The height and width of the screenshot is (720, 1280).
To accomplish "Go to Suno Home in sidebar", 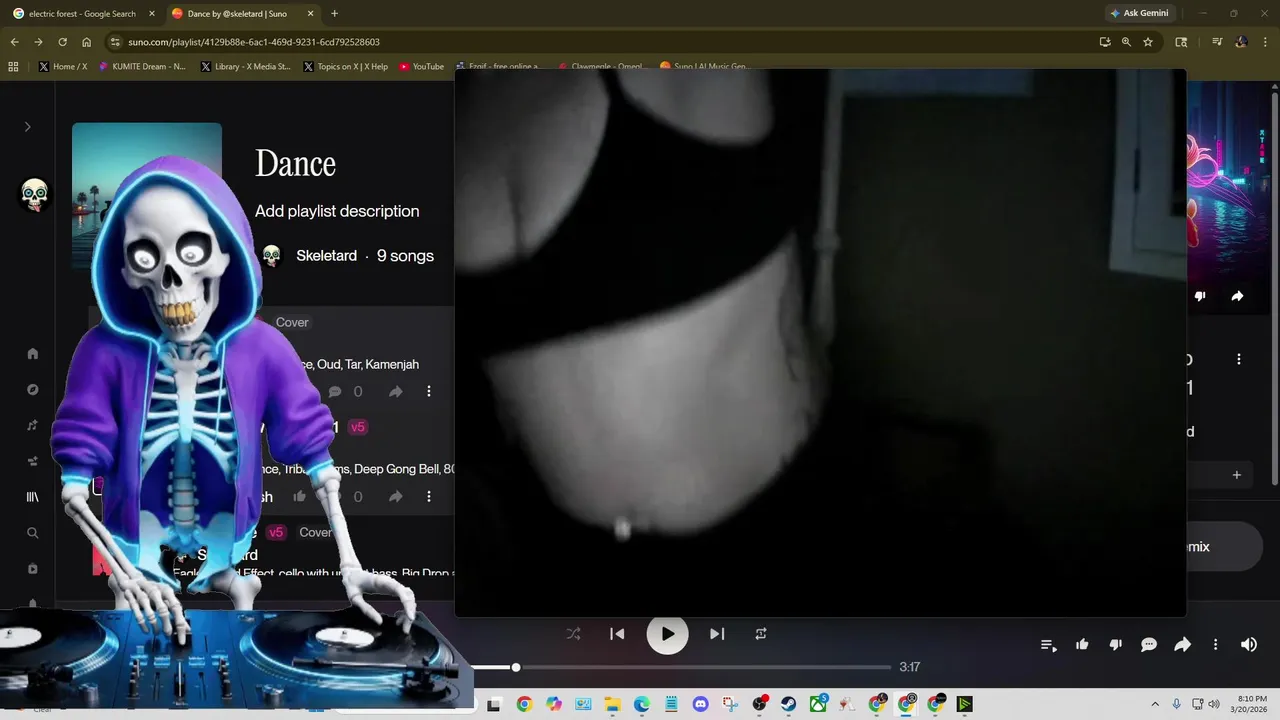I will coord(33,354).
